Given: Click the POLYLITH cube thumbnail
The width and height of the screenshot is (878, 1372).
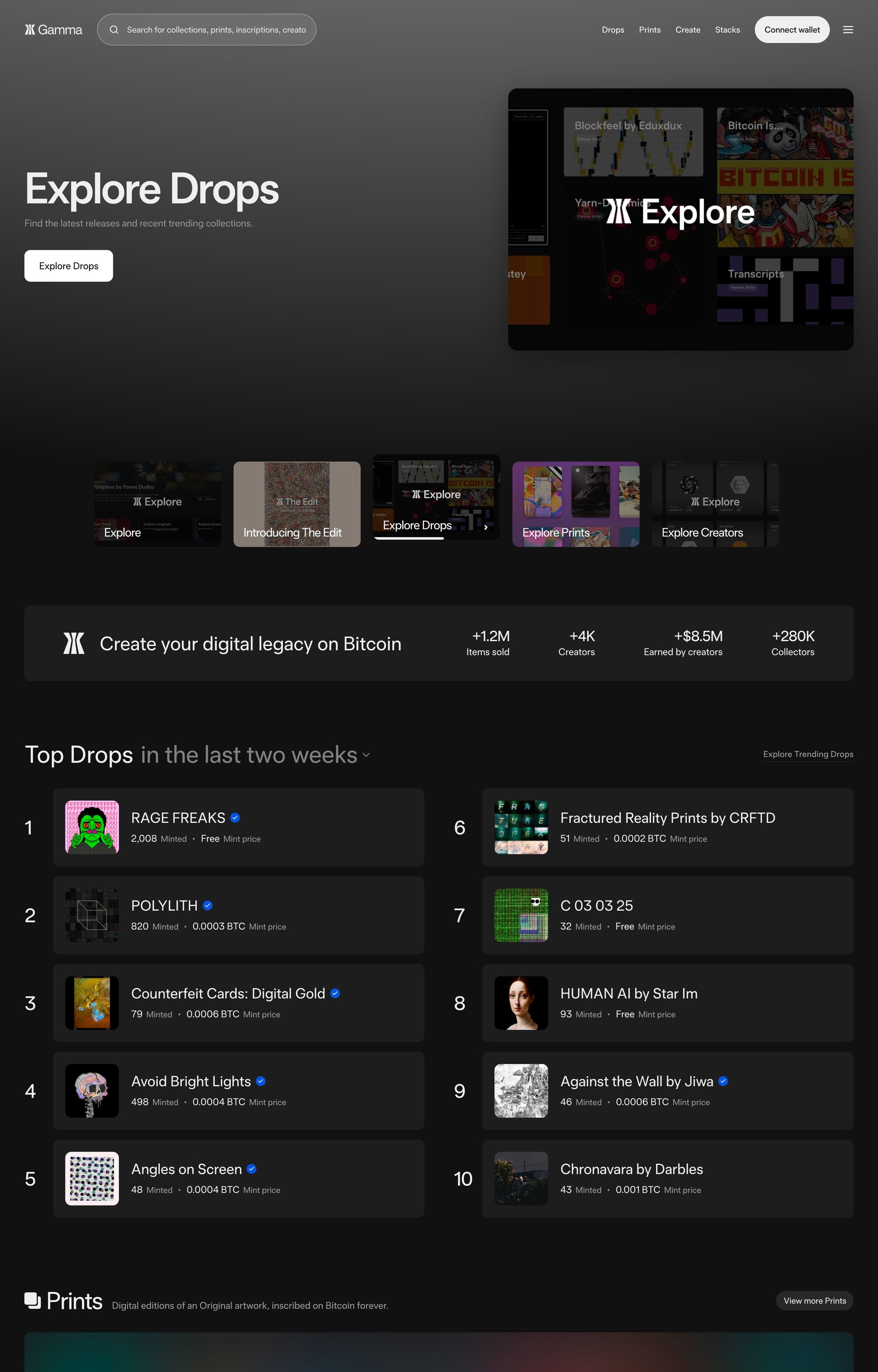Looking at the screenshot, I should click(92, 915).
